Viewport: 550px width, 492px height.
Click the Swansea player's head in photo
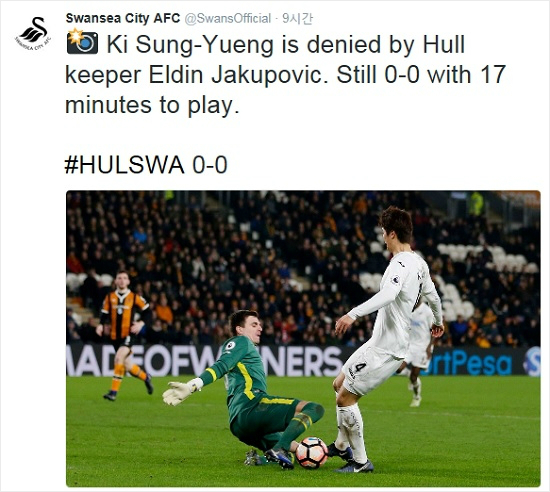click(396, 227)
